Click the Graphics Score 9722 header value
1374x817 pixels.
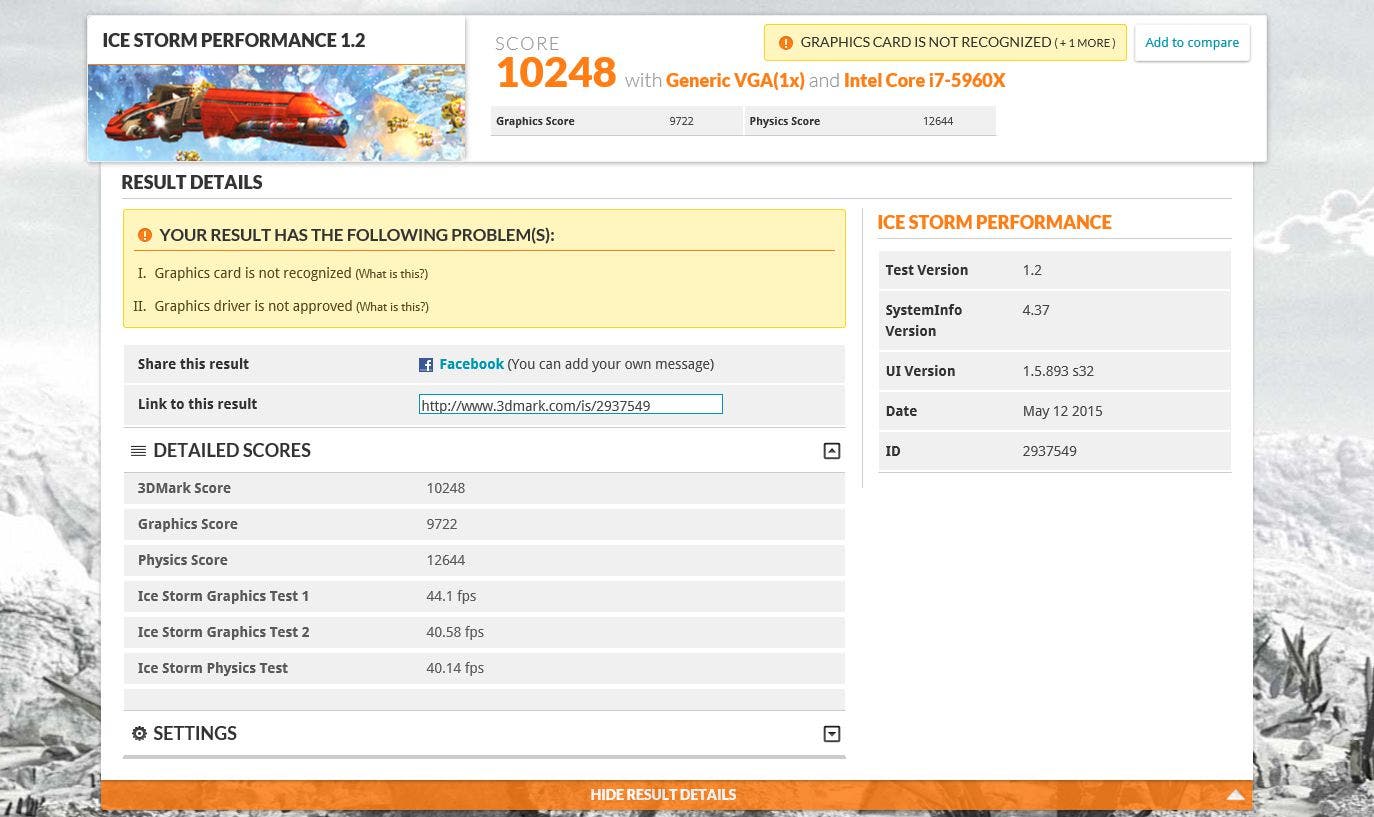pyautogui.click(x=681, y=121)
